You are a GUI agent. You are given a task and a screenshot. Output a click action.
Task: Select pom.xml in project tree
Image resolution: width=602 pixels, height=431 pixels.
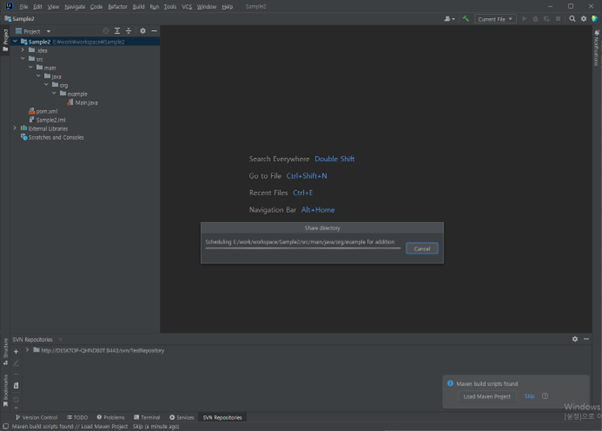(43, 111)
